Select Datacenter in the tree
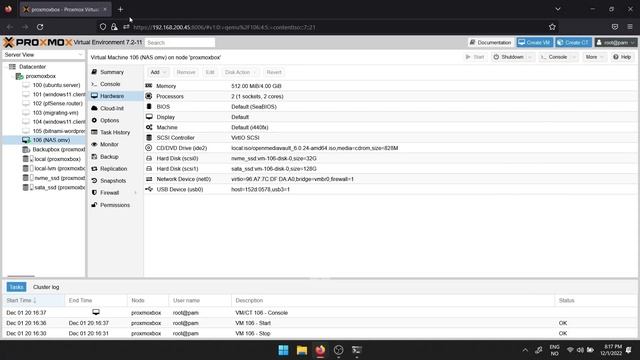640x360 pixels. click(x=32, y=67)
